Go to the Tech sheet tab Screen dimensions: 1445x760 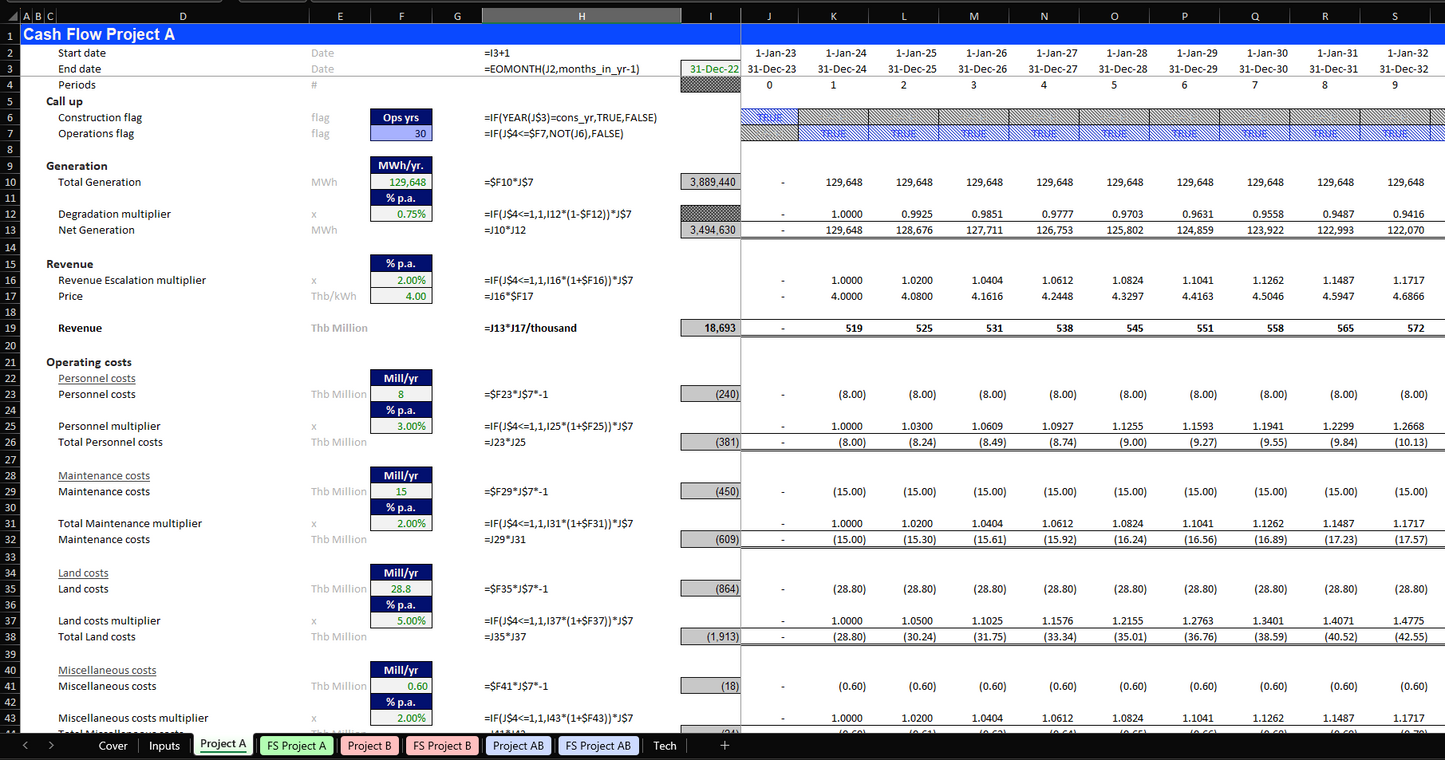(665, 746)
